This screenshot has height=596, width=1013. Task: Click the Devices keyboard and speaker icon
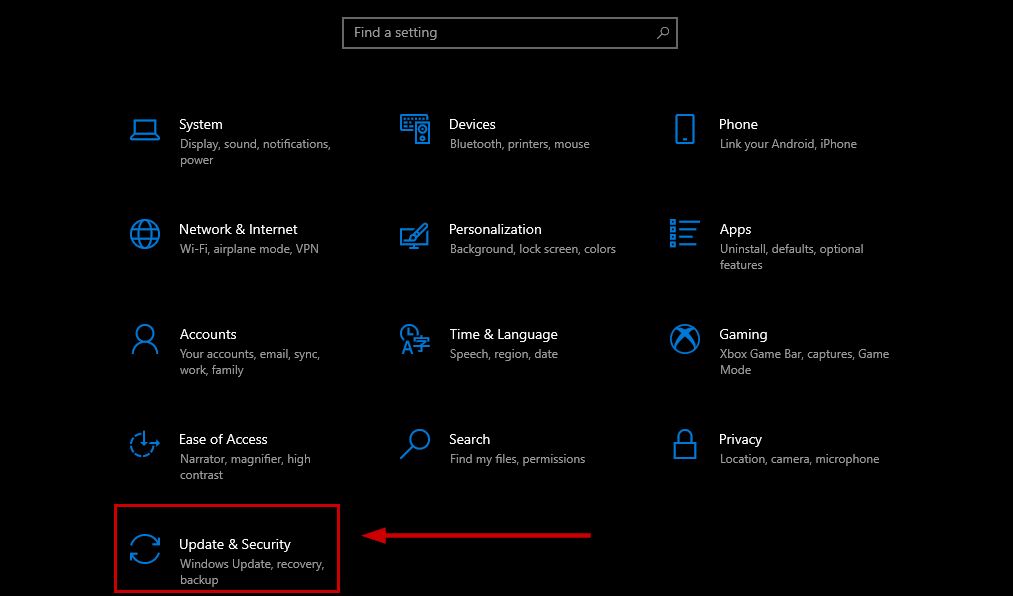click(415, 129)
